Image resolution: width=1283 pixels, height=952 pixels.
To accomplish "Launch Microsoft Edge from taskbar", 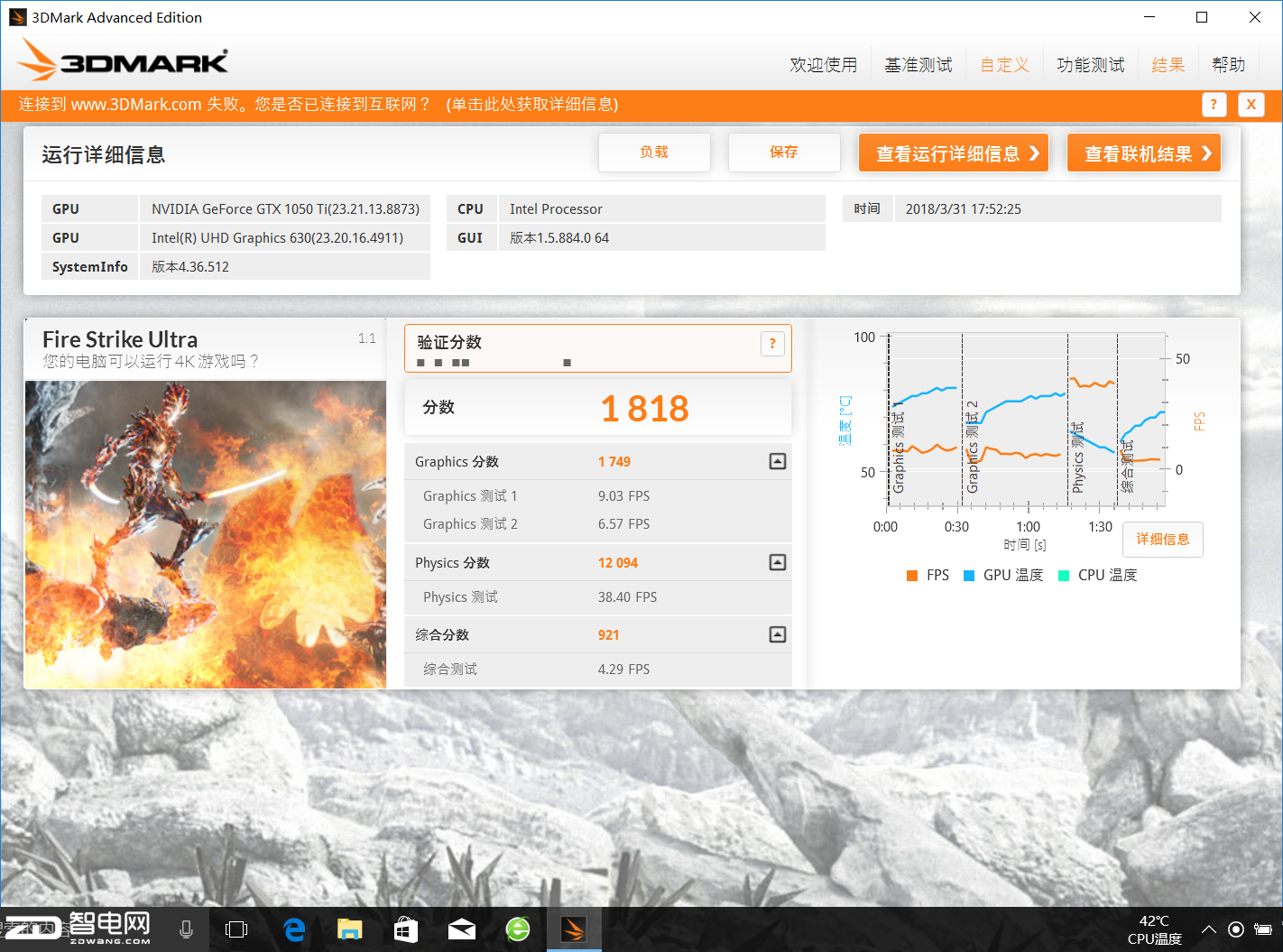I will tap(294, 929).
